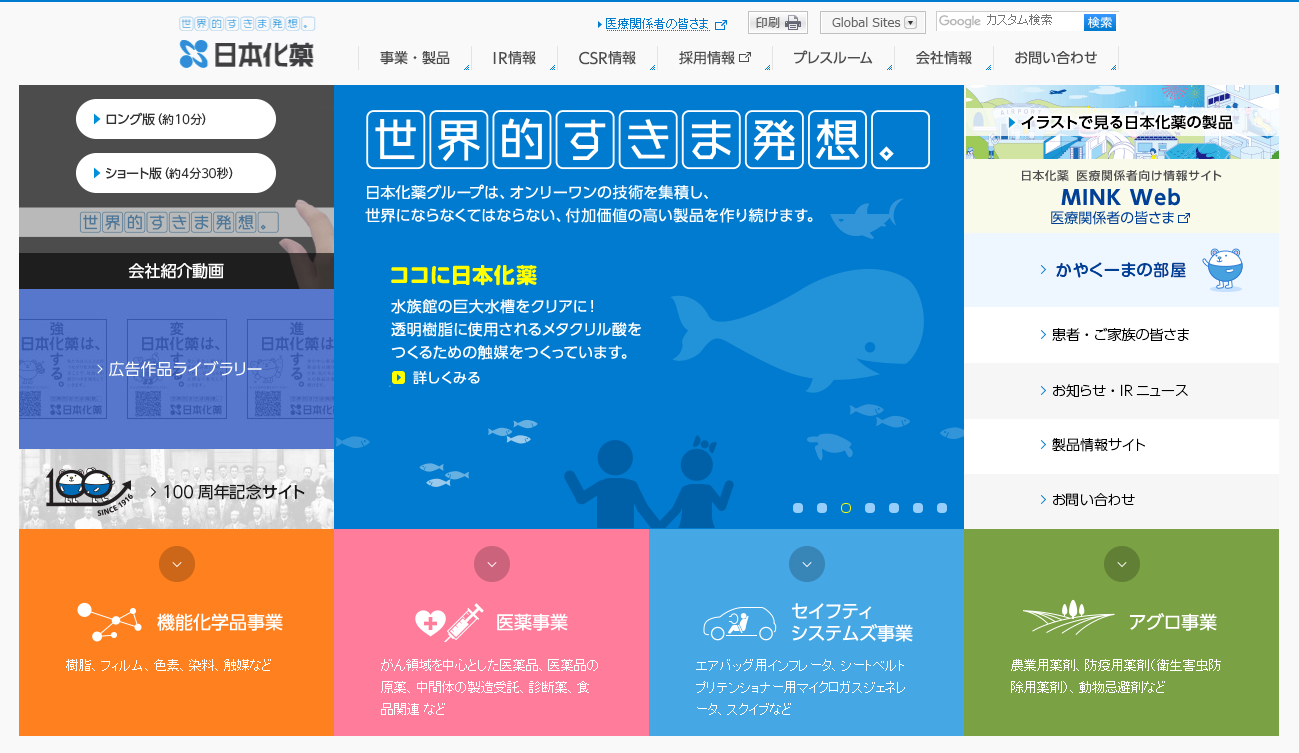Click the ココに日本化薬 heading

464,274
